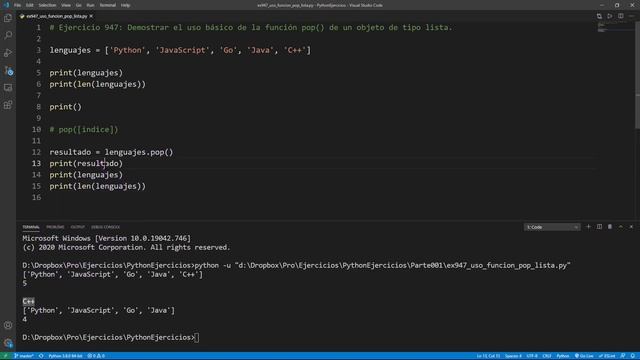Click the highlighted 'C++' terminal output

pyautogui.click(x=29, y=301)
